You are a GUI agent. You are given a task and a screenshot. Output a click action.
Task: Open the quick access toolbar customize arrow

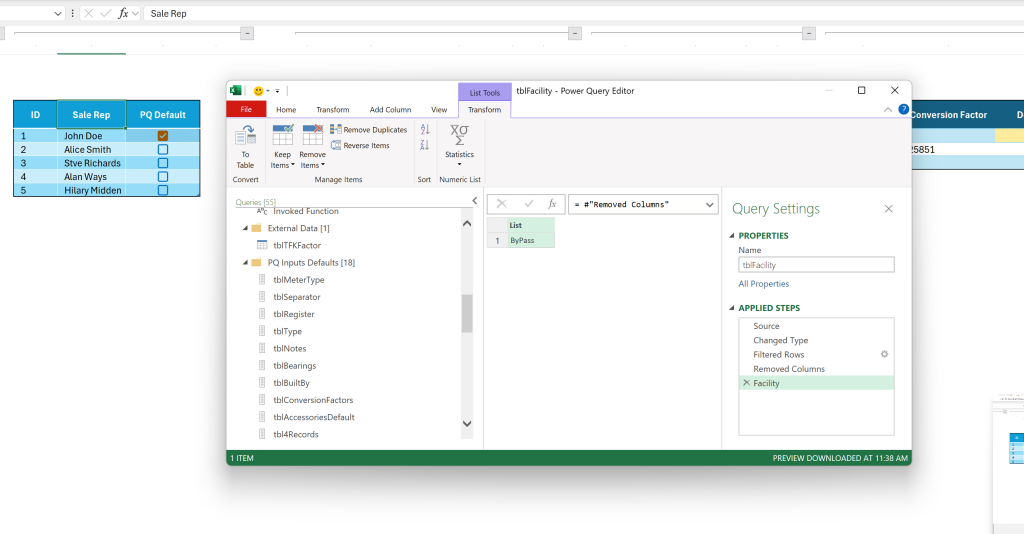click(x=278, y=91)
